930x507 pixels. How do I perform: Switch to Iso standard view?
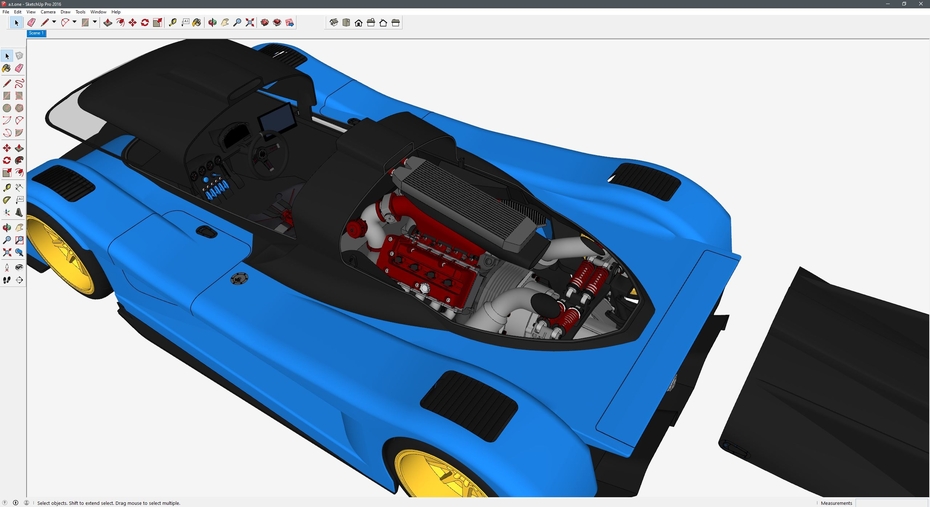[334, 22]
